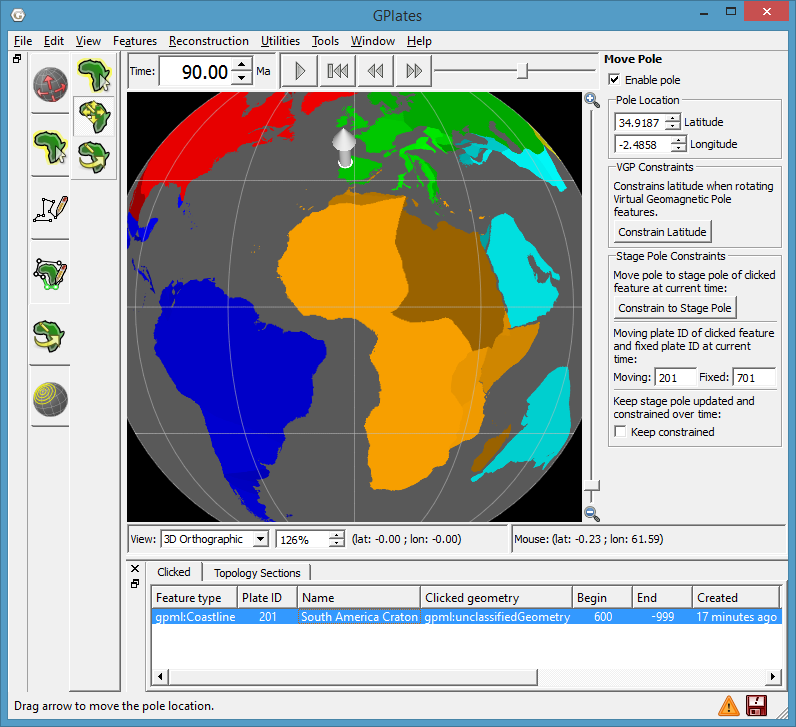Click the white pole arrow on globe

pyautogui.click(x=344, y=147)
